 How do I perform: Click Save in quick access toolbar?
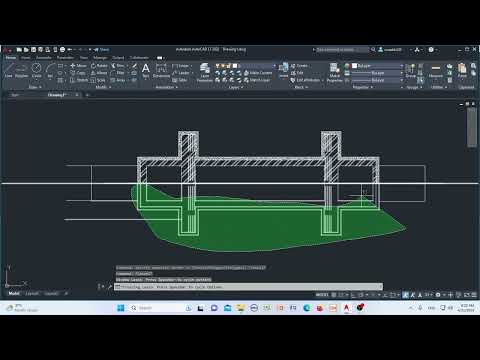click(x=33, y=50)
